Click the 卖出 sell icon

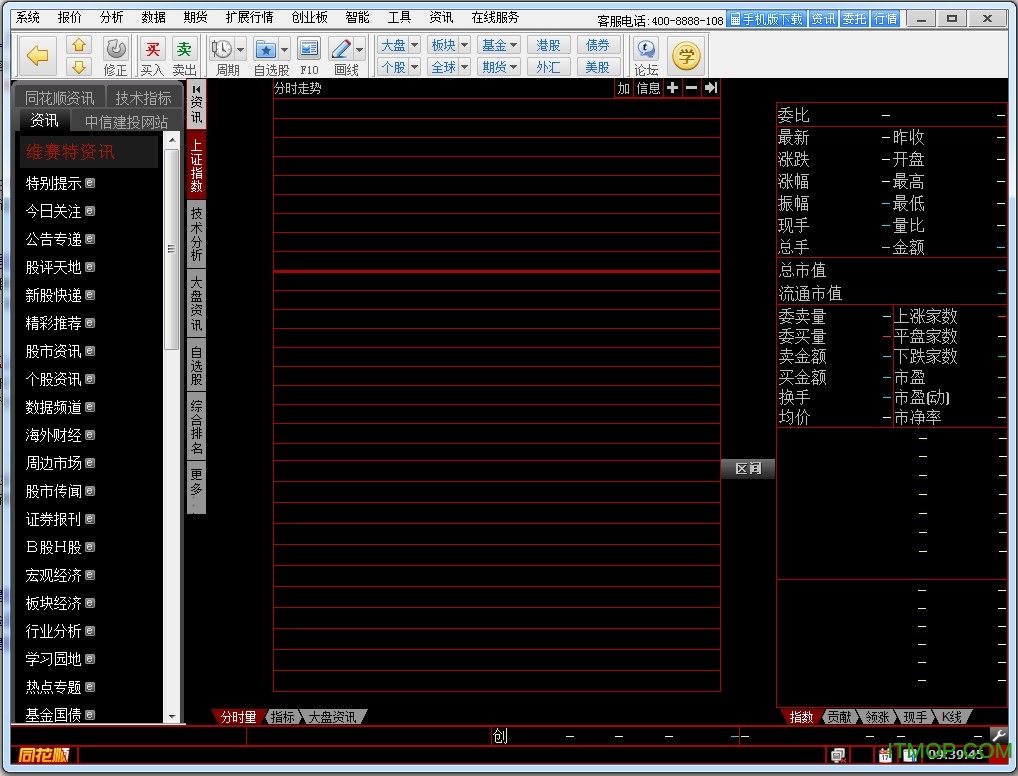point(184,50)
